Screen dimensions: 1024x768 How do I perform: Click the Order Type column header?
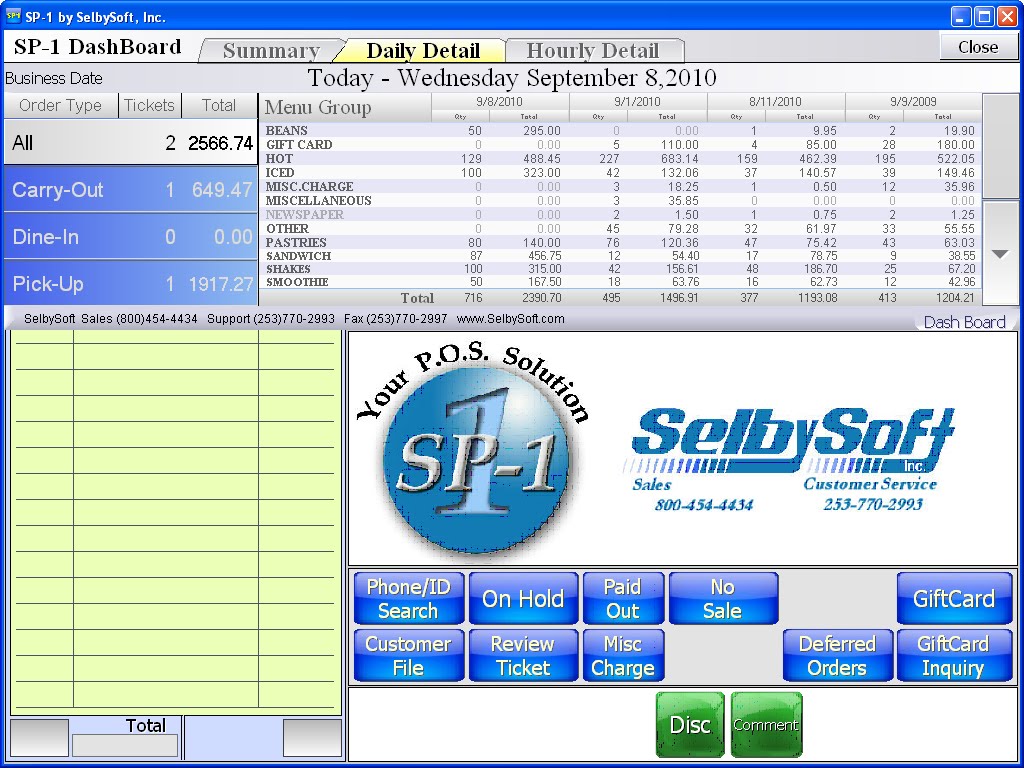(x=61, y=106)
